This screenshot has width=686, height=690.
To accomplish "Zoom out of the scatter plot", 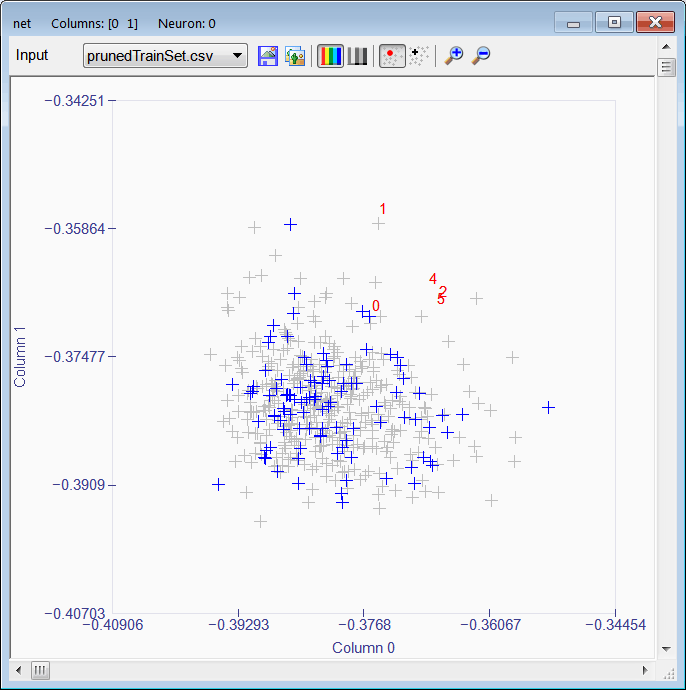I will click(x=481, y=56).
